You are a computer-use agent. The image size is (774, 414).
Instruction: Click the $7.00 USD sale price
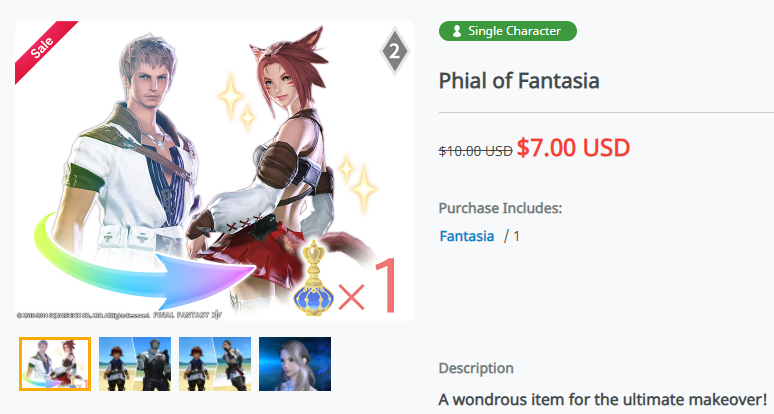click(x=573, y=148)
